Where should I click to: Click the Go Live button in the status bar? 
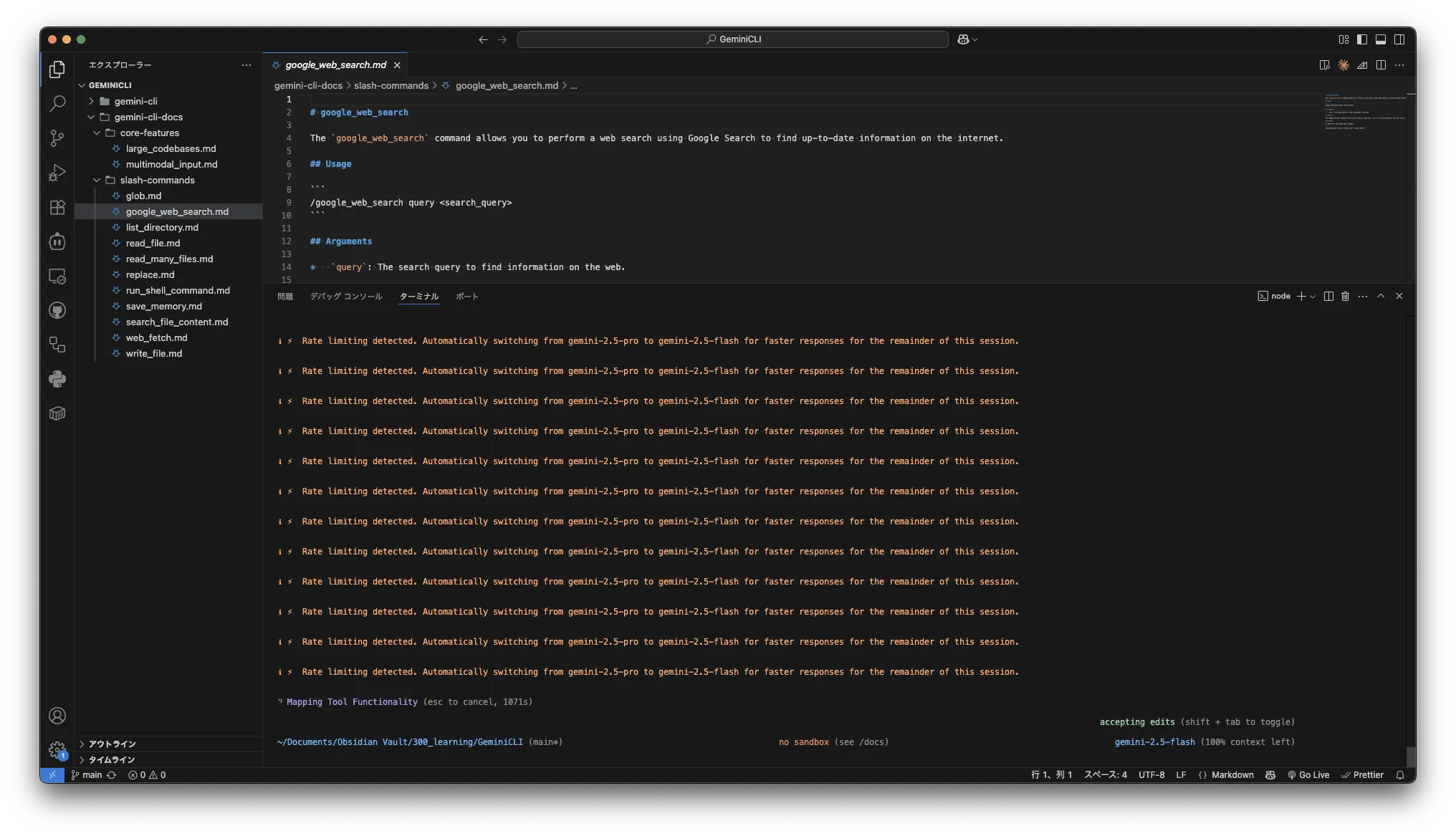1309,774
